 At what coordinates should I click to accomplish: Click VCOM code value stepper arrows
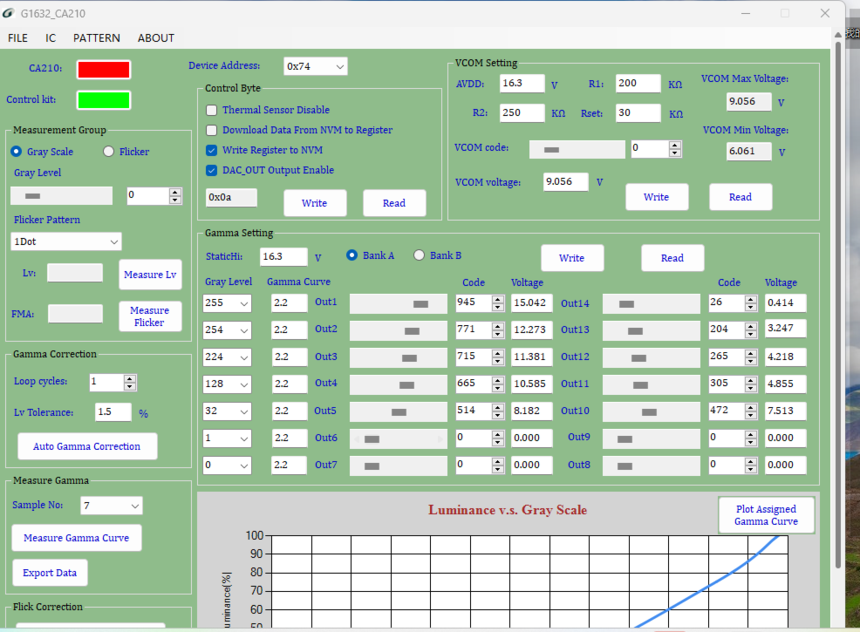coord(675,149)
